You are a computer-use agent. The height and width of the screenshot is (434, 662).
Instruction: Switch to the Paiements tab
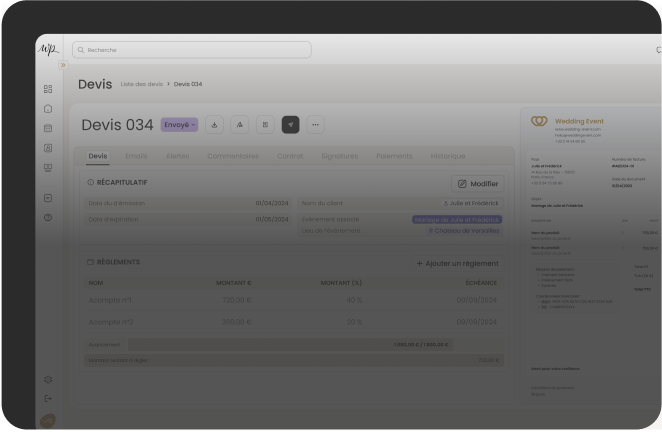click(x=394, y=156)
